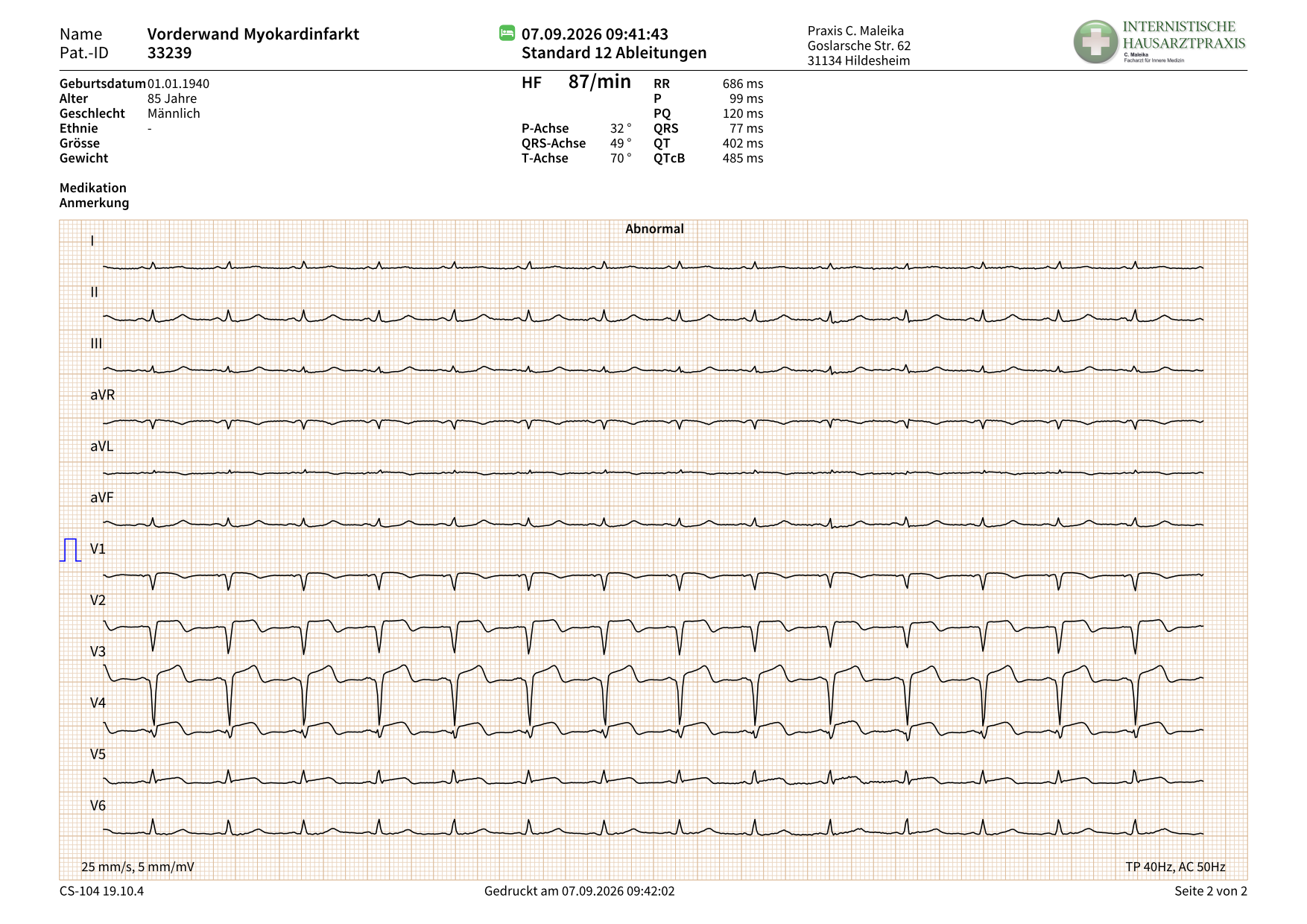Select the V5 lead label
This screenshot has width=1307, height=924.
pyautogui.click(x=98, y=755)
